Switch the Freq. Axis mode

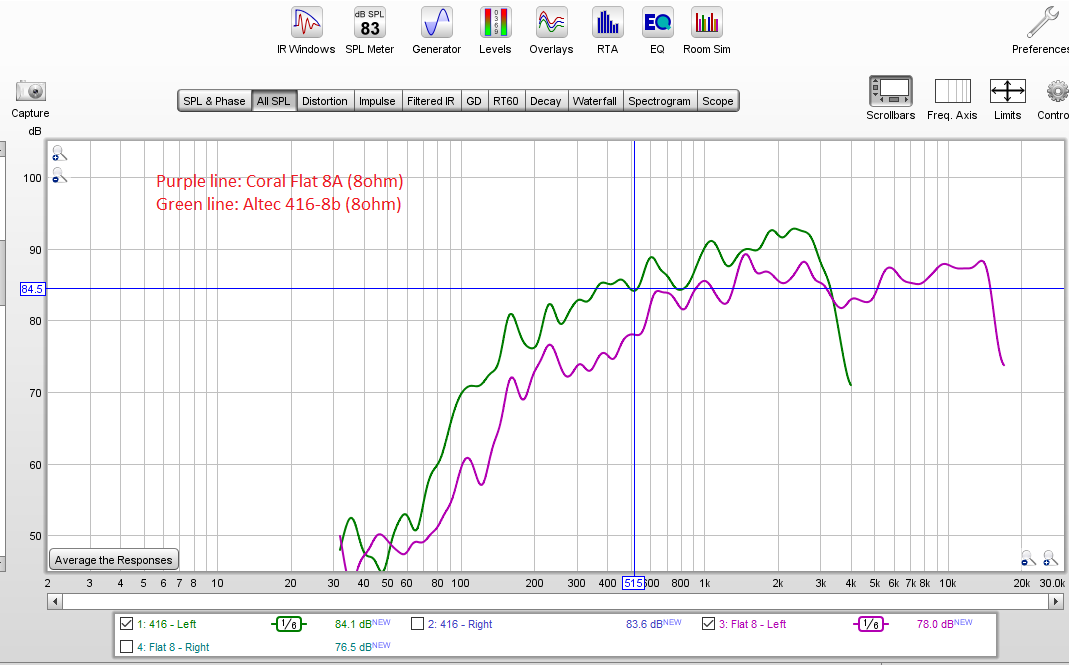click(x=952, y=99)
